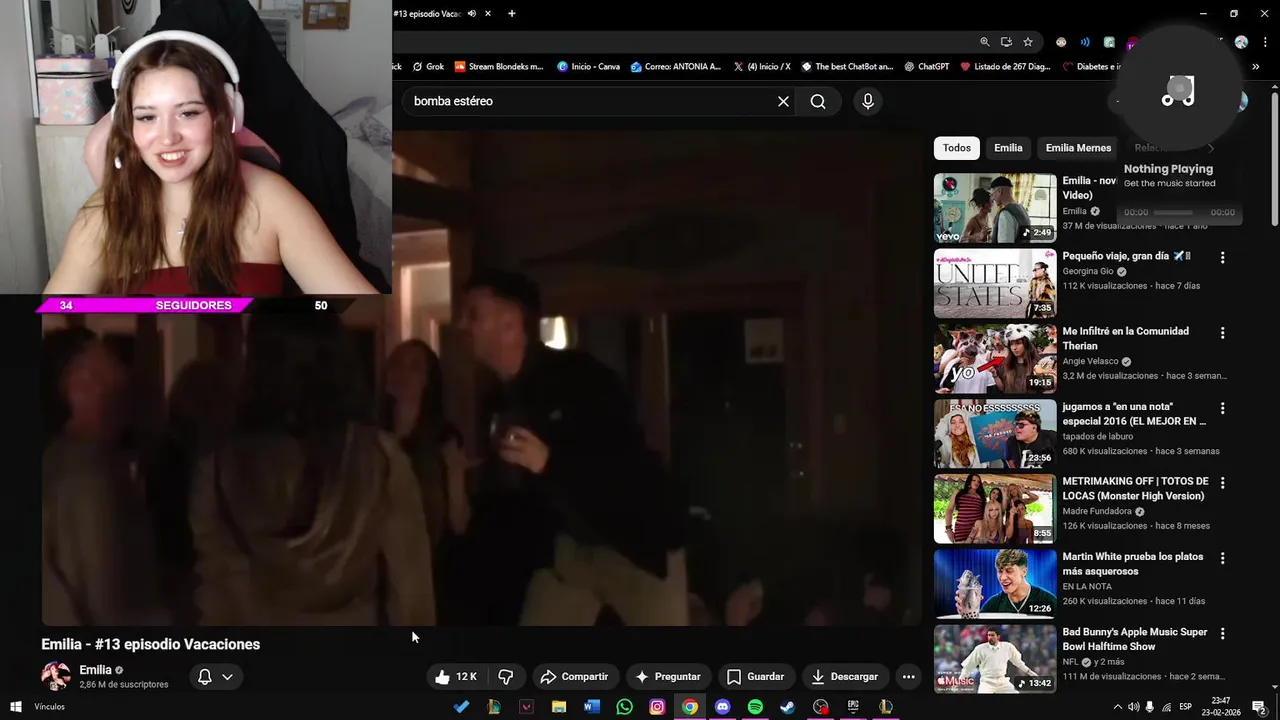Like the Emilia video
1280x720 pixels.
456,677
